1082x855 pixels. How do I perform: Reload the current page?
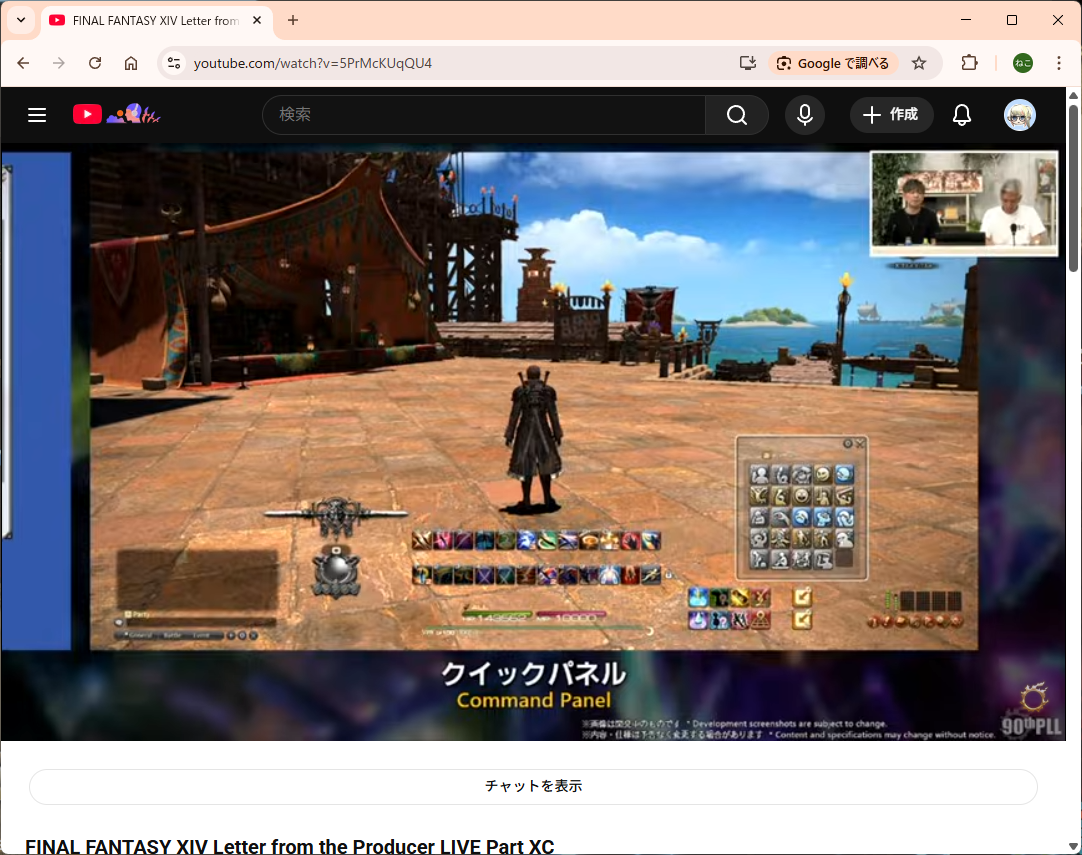(95, 63)
